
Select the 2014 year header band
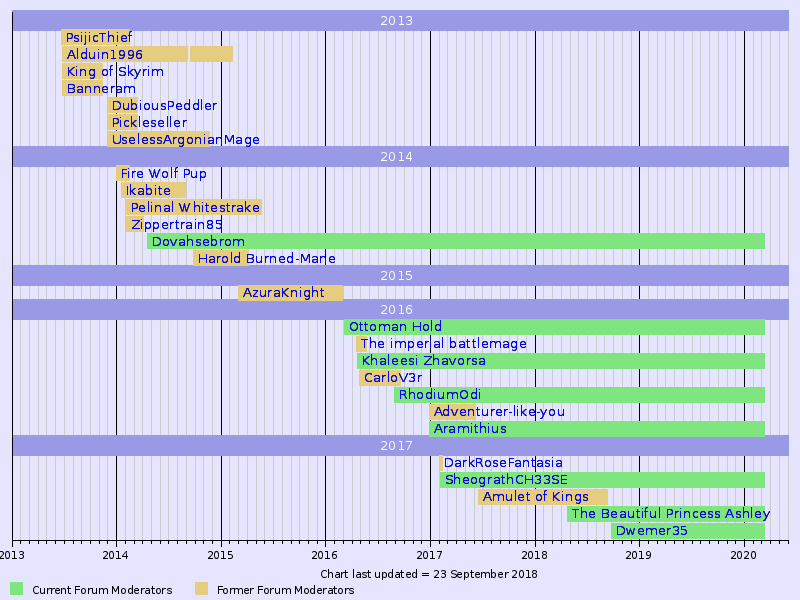[400, 157]
